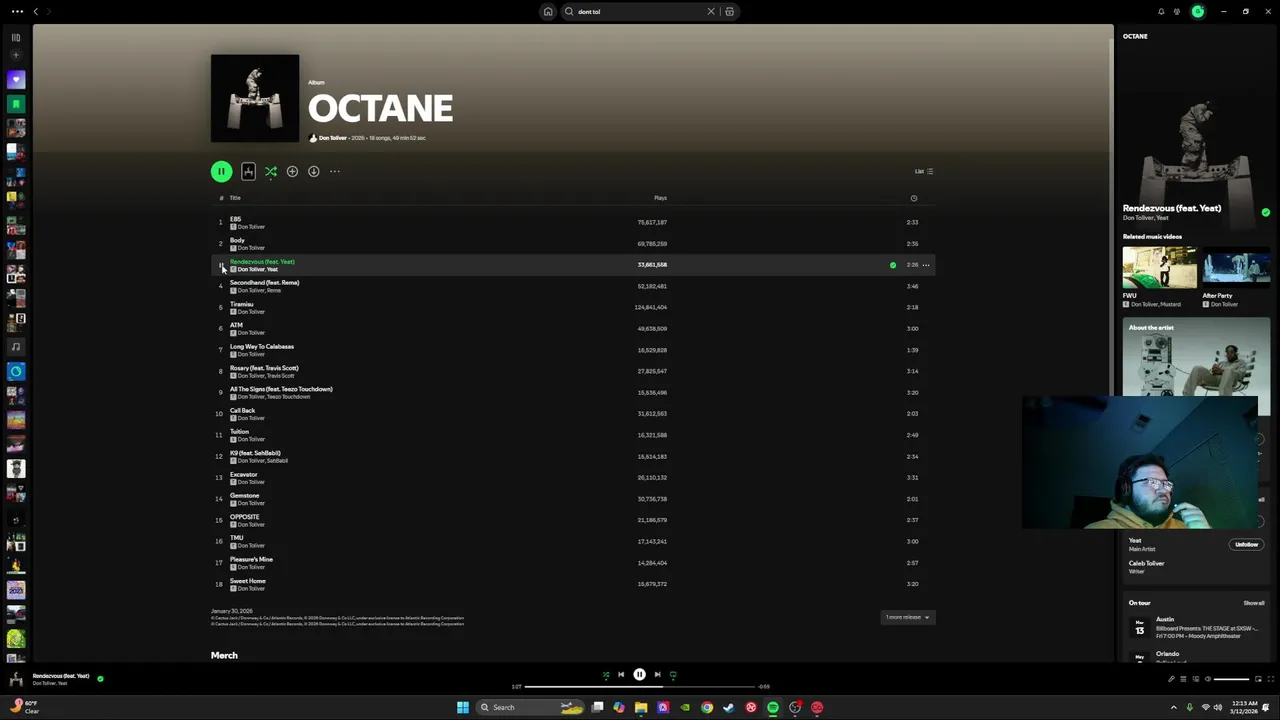Toggle shuffle in the album action row
This screenshot has width=1280, height=720.
[x=271, y=172]
